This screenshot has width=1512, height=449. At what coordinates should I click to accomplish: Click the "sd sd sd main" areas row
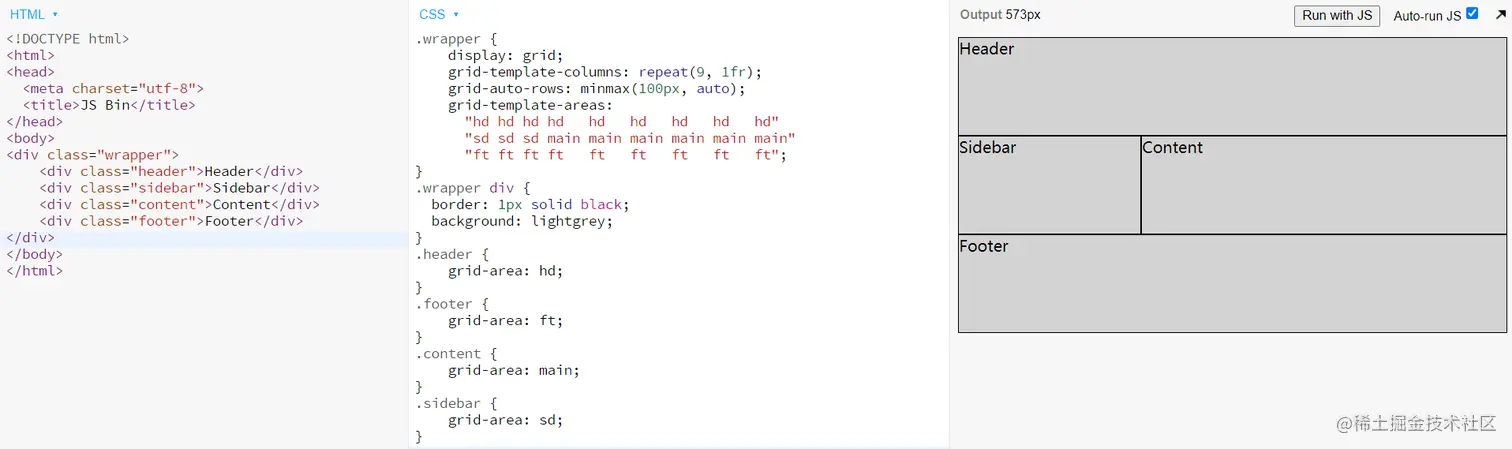630,138
